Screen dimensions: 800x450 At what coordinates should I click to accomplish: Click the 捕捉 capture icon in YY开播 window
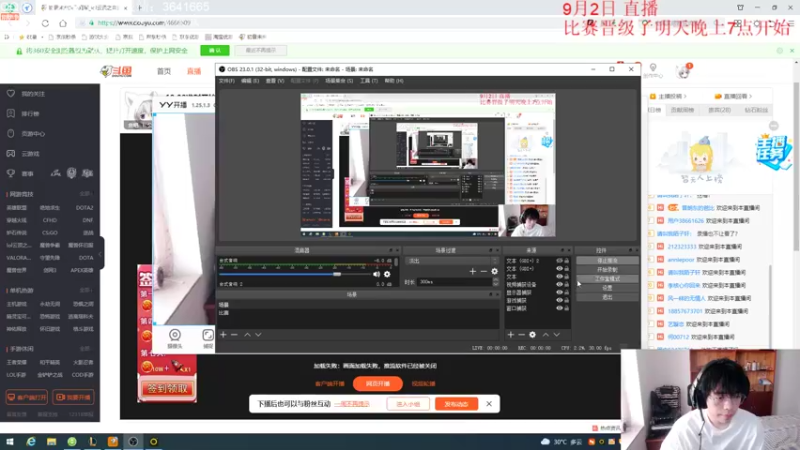[x=208, y=338]
